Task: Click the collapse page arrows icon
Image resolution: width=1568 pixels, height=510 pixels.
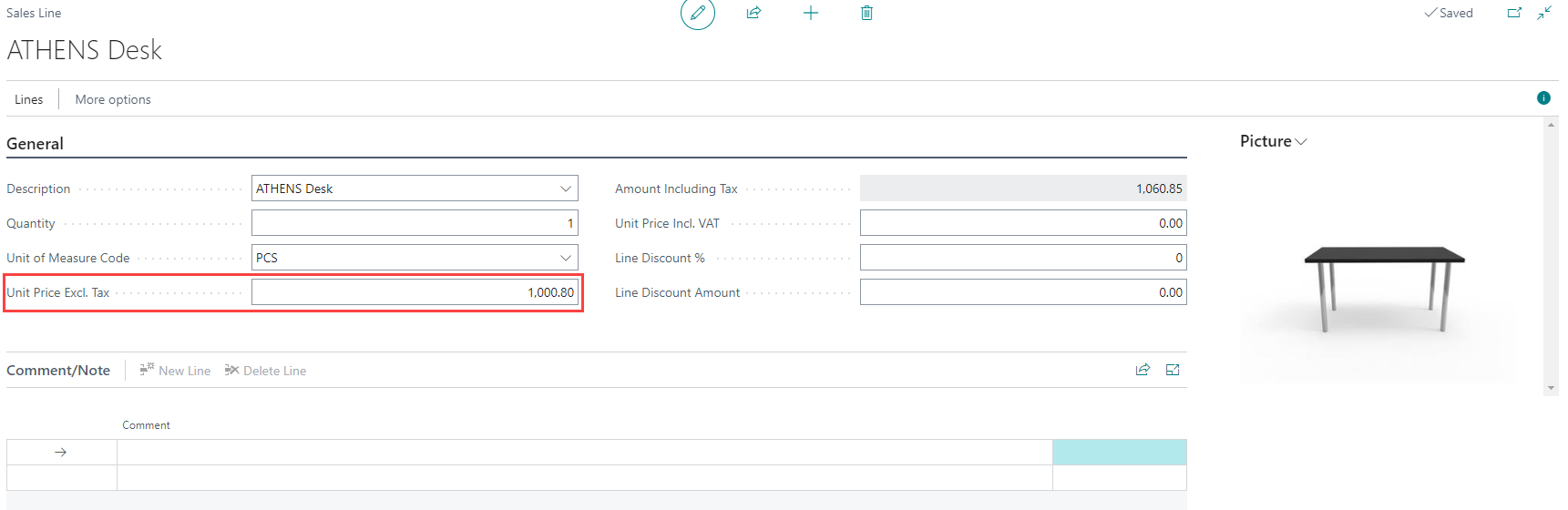Action: 1544,13
